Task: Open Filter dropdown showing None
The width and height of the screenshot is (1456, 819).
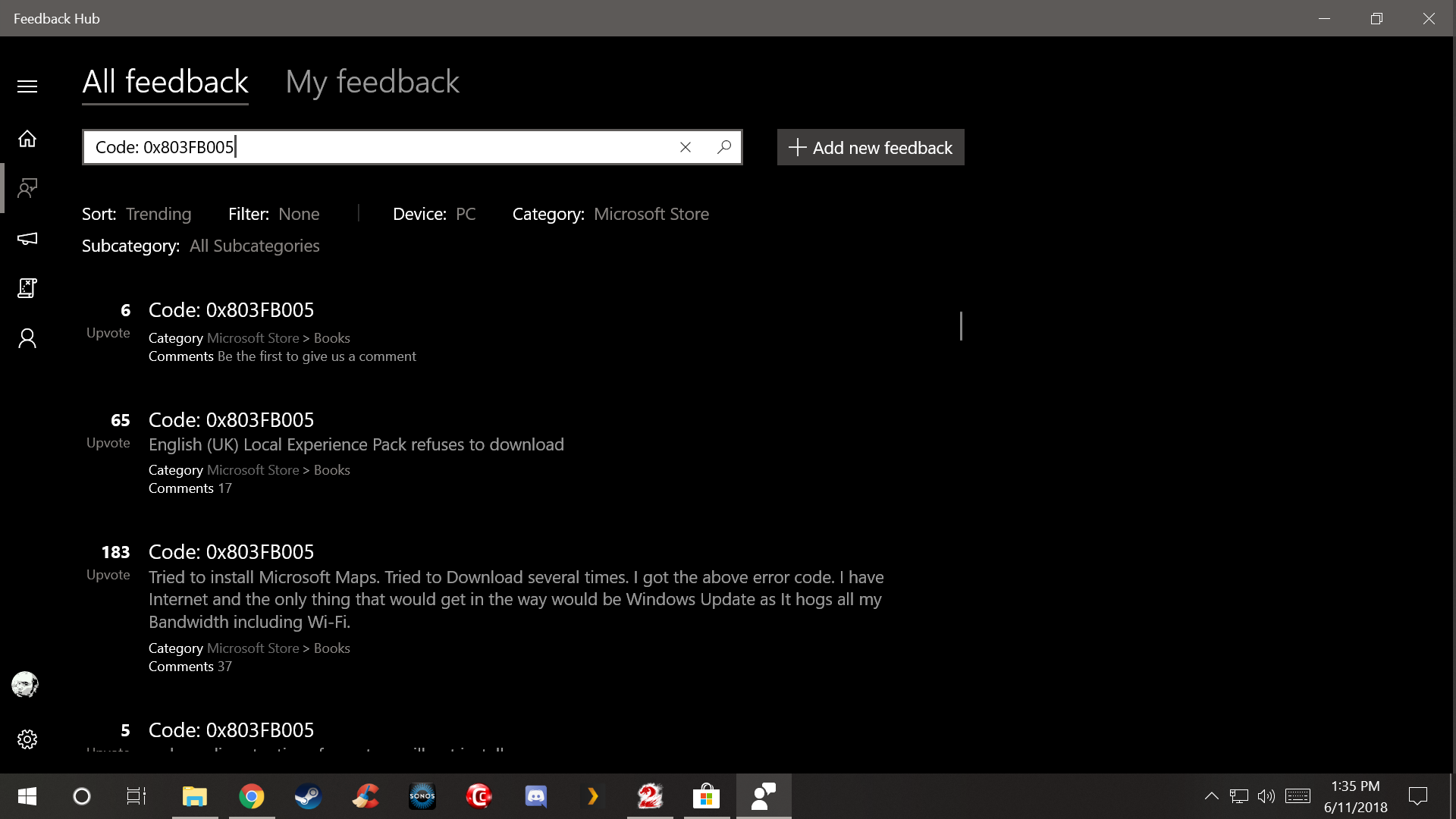Action: click(x=274, y=214)
